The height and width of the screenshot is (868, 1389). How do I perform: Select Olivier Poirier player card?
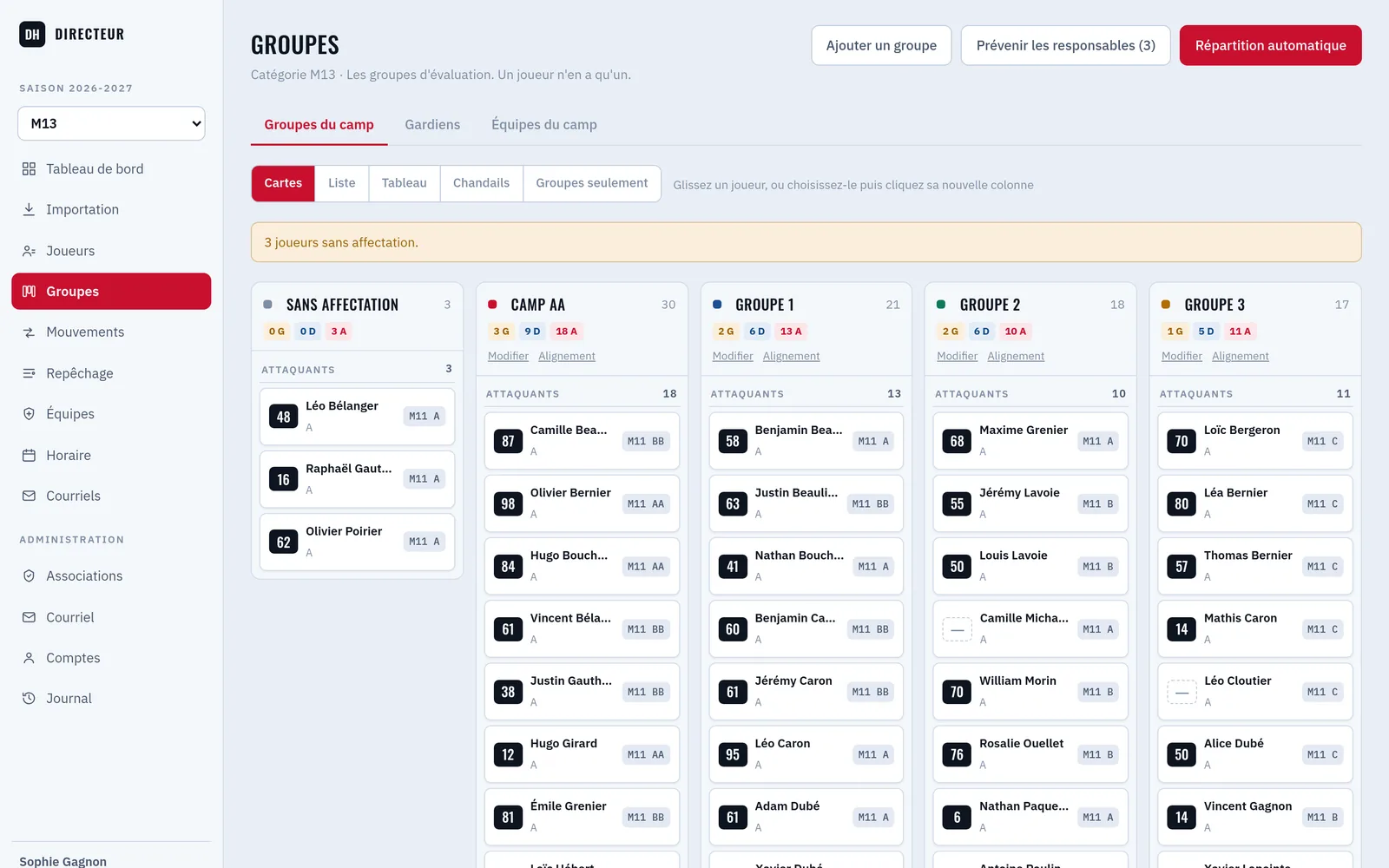pos(357,542)
